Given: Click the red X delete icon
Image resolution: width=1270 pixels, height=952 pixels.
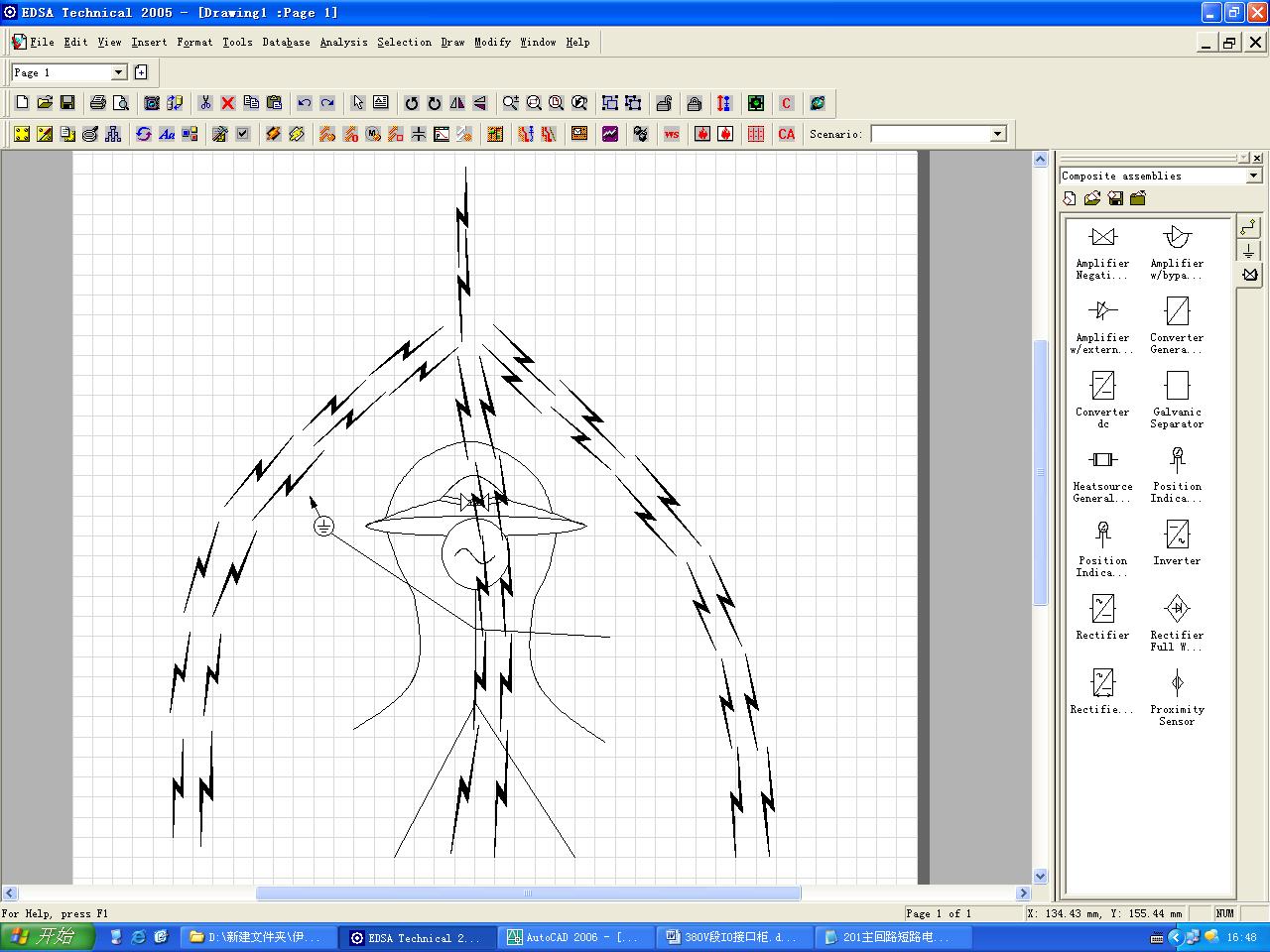Looking at the screenshot, I should [227, 103].
